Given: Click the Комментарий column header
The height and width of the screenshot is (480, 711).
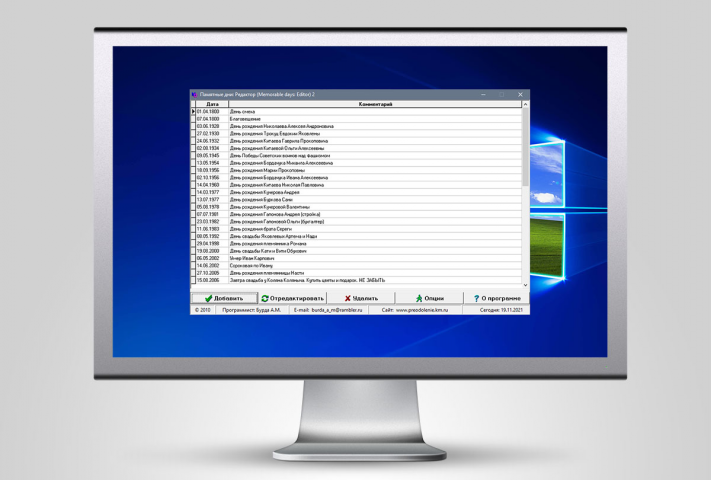Looking at the screenshot, I should coord(375,104).
